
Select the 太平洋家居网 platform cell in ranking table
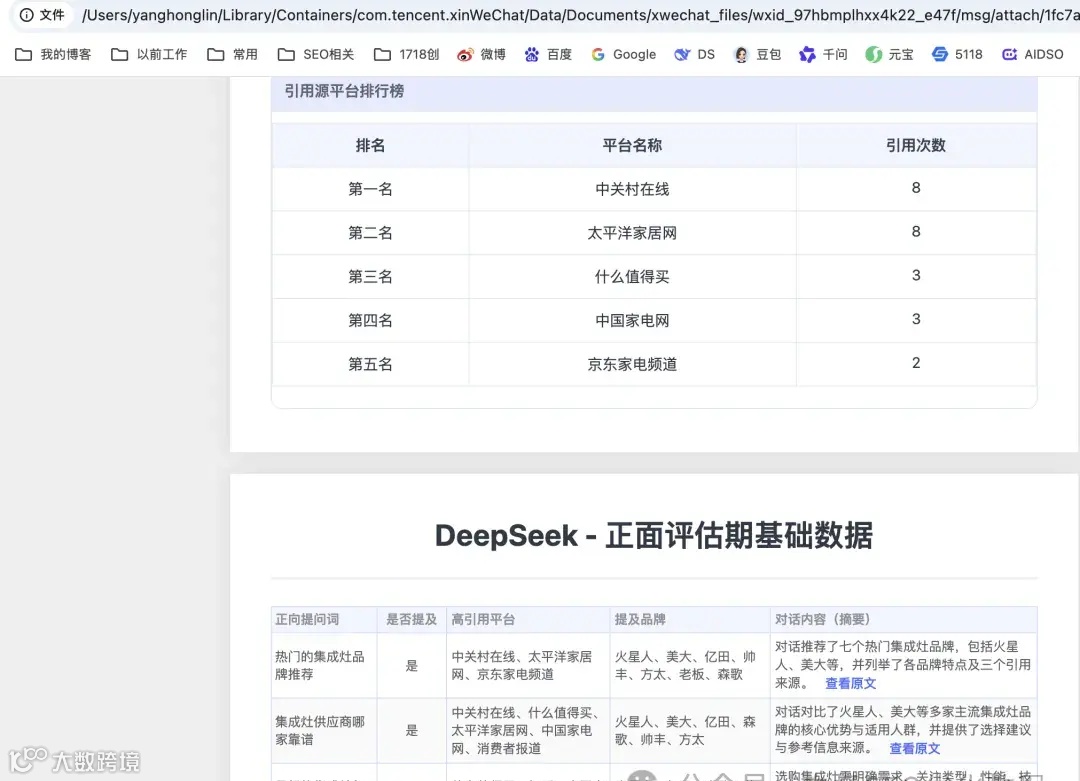tap(632, 233)
